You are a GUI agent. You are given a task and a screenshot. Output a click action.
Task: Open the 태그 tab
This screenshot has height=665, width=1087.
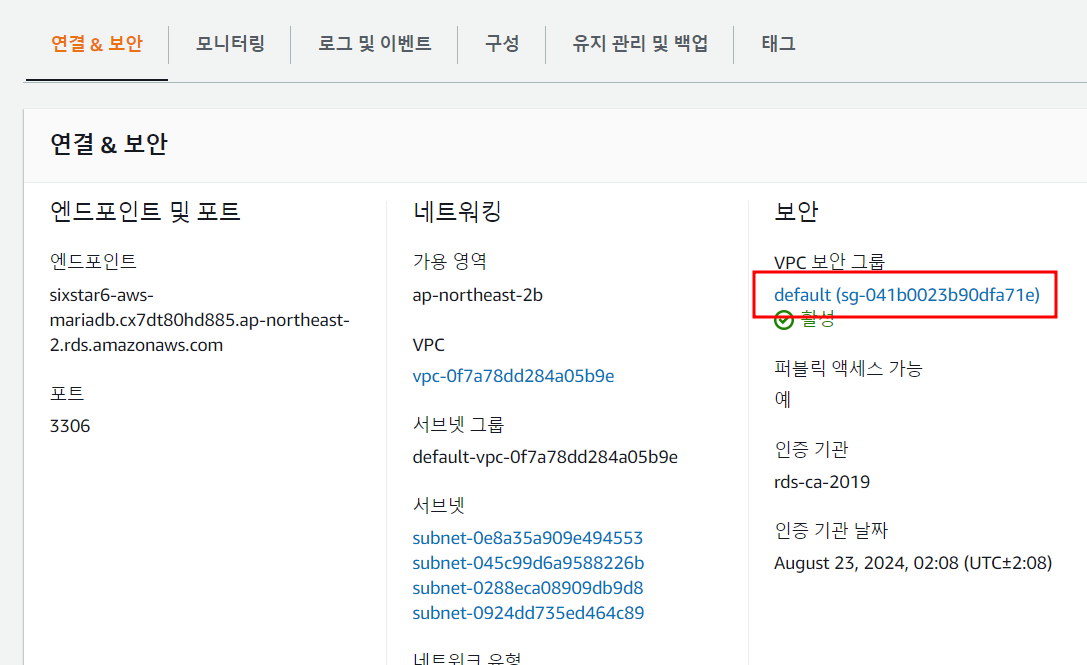point(778,44)
